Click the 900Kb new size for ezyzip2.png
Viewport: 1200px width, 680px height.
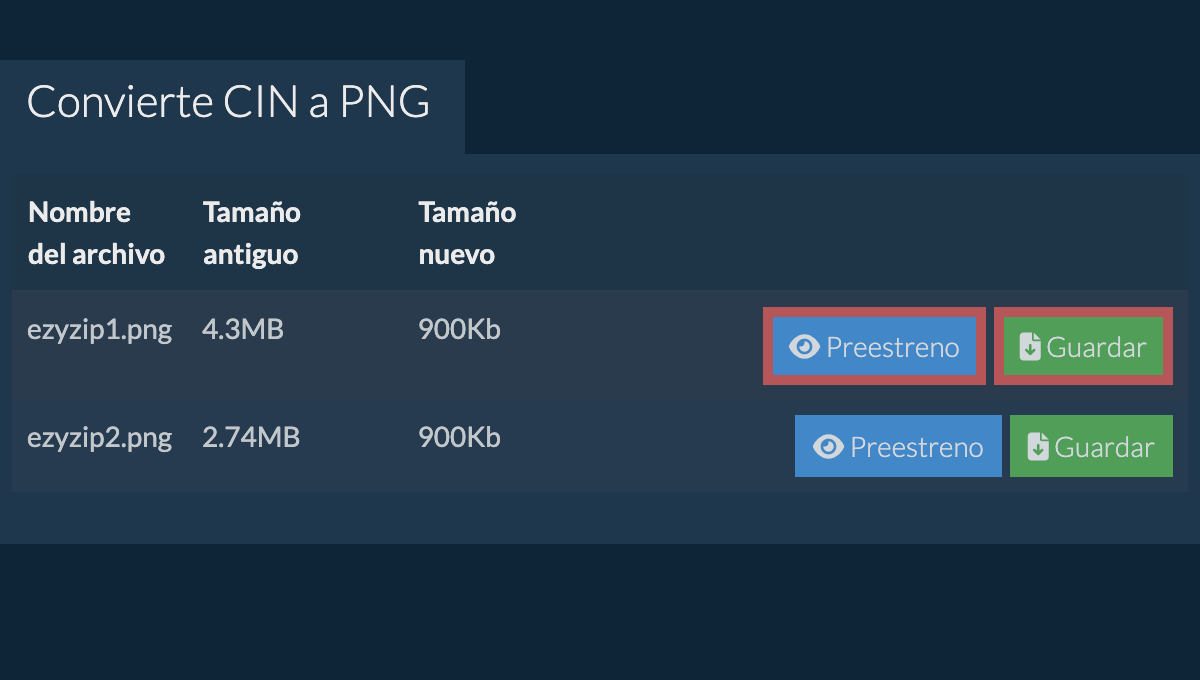coord(459,438)
